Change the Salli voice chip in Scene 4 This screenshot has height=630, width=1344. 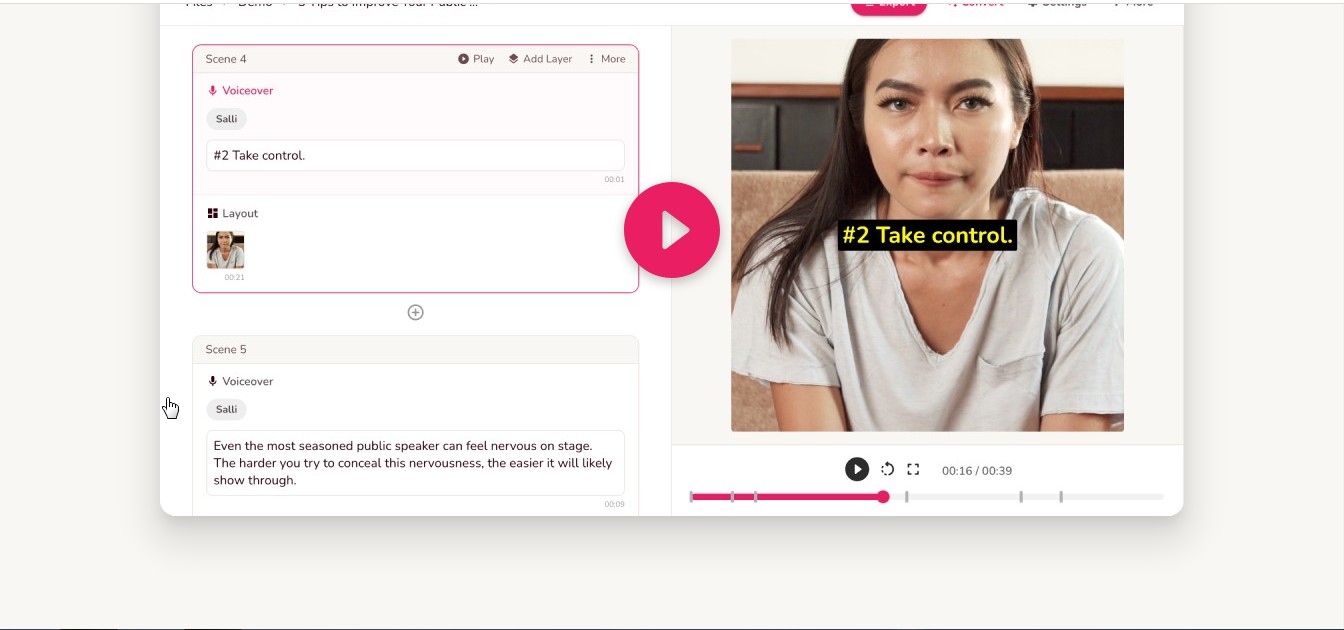pyautogui.click(x=226, y=119)
